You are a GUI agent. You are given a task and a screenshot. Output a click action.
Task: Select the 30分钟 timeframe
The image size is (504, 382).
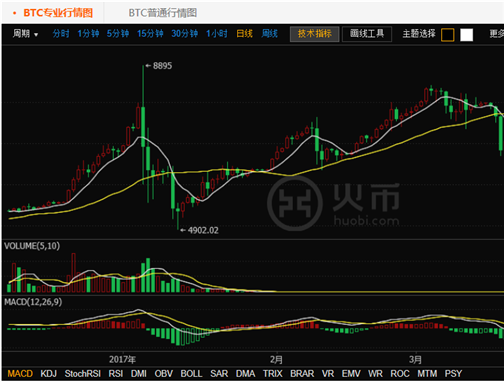coord(185,34)
